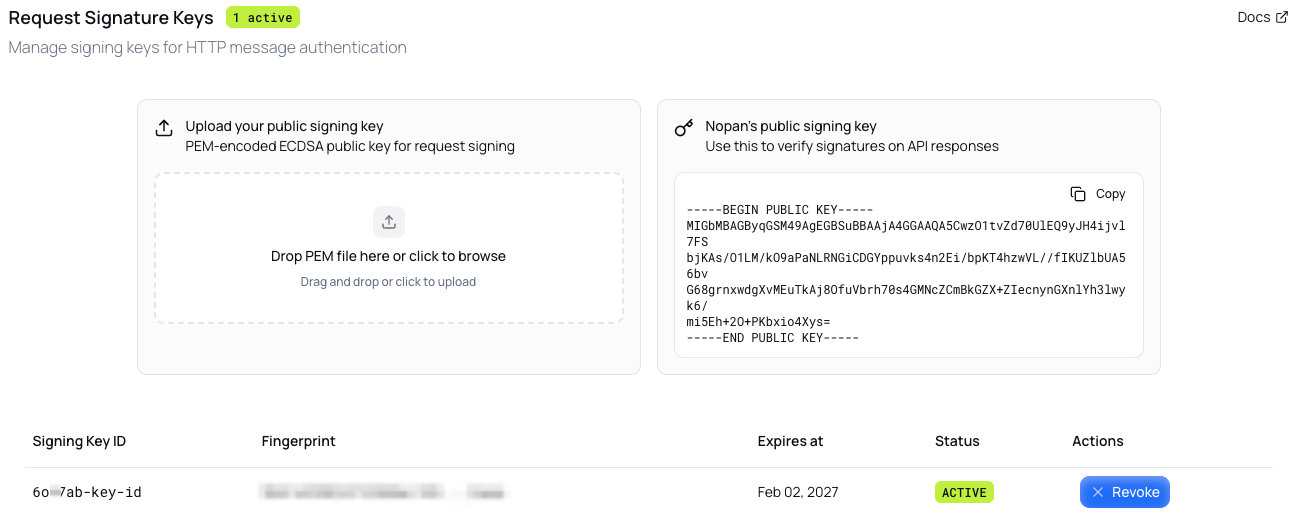Open the Docs link
1314x519 pixels.
click(1253, 17)
